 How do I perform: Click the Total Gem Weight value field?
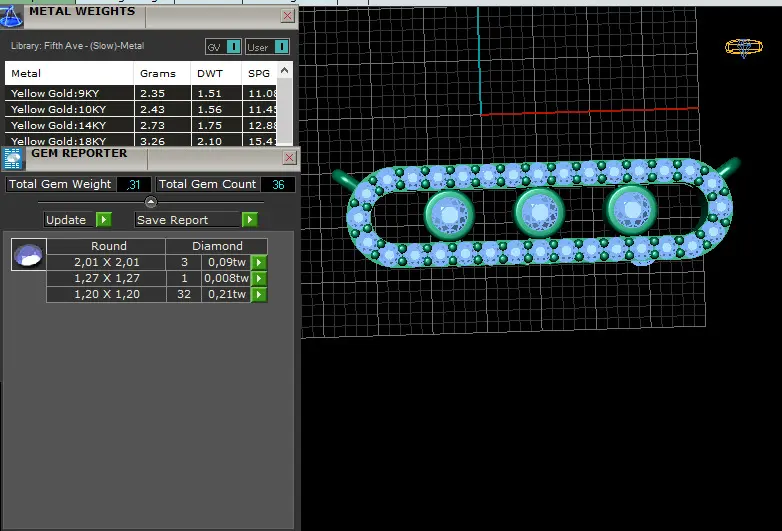pos(134,184)
